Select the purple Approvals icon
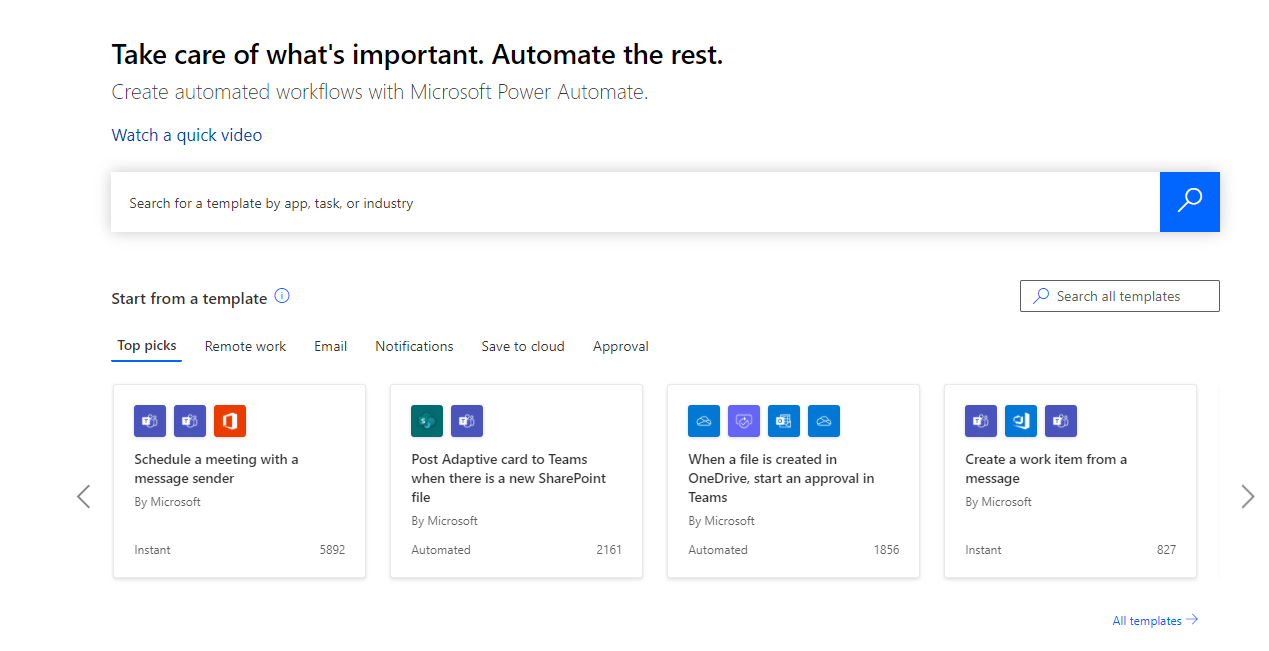Viewport: 1269px width, 651px height. click(x=743, y=421)
